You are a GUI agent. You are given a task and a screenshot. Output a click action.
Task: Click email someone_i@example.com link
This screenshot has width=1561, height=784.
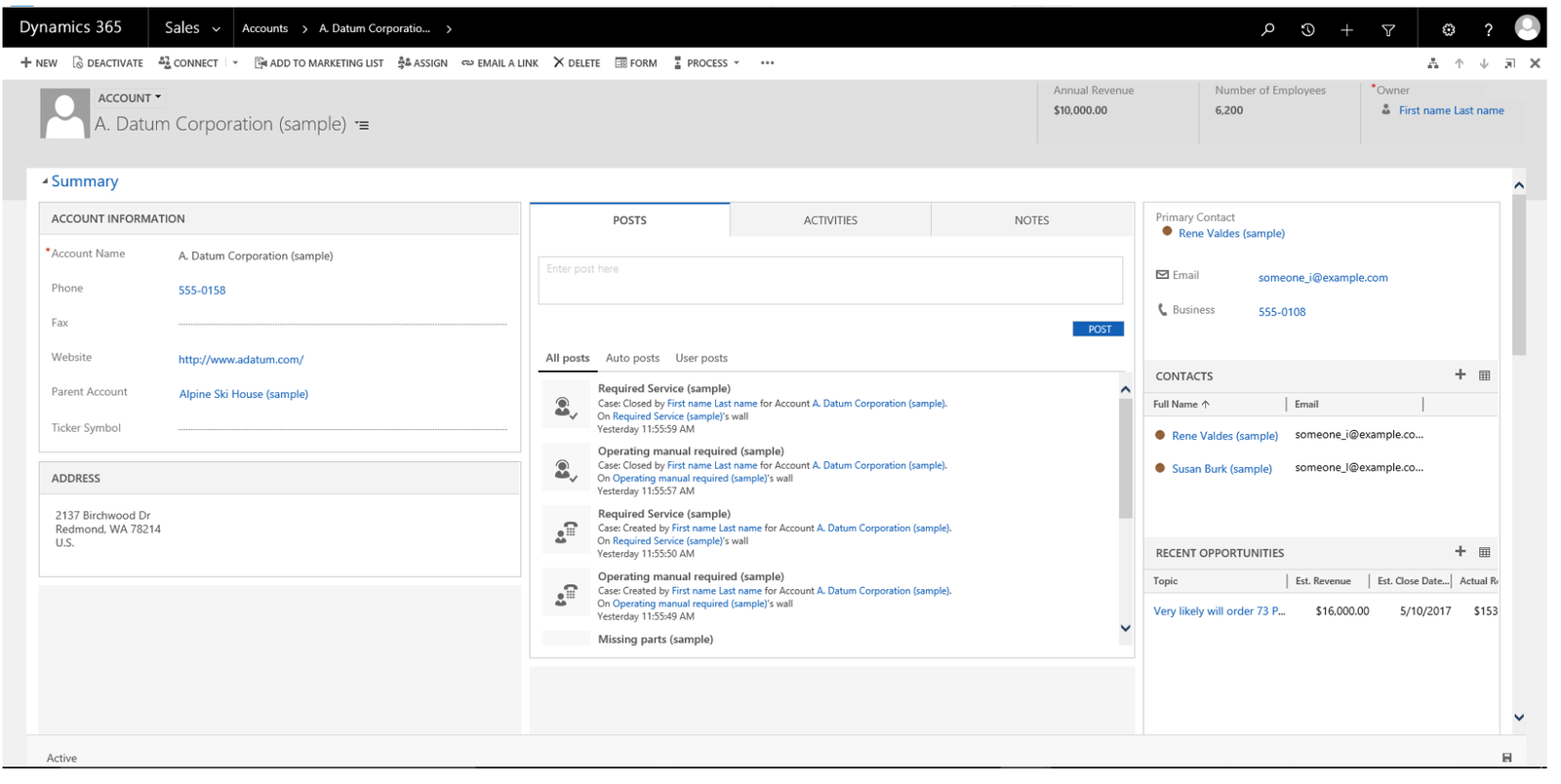(x=1323, y=278)
